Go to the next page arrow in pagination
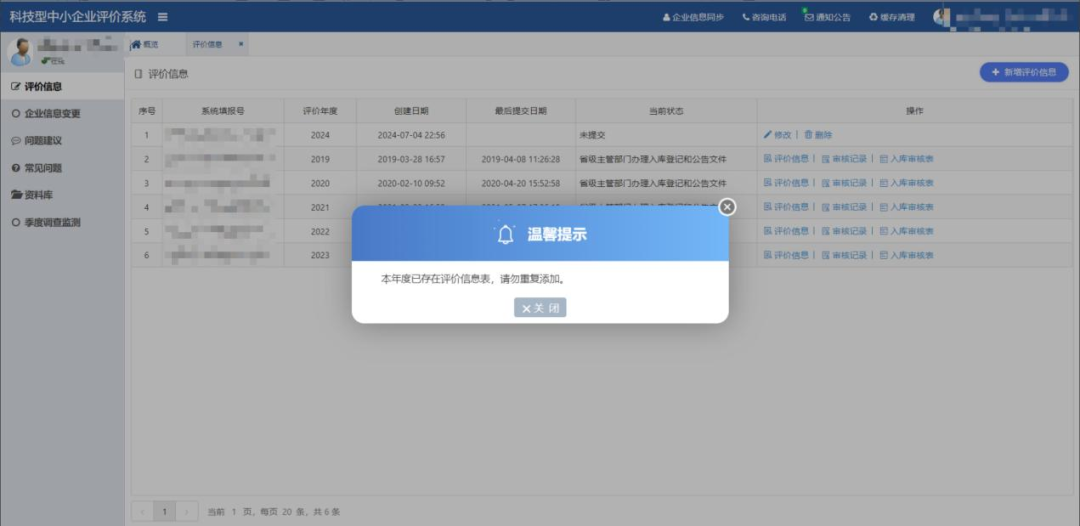Screen dimensions: 1080x526 pos(187,512)
